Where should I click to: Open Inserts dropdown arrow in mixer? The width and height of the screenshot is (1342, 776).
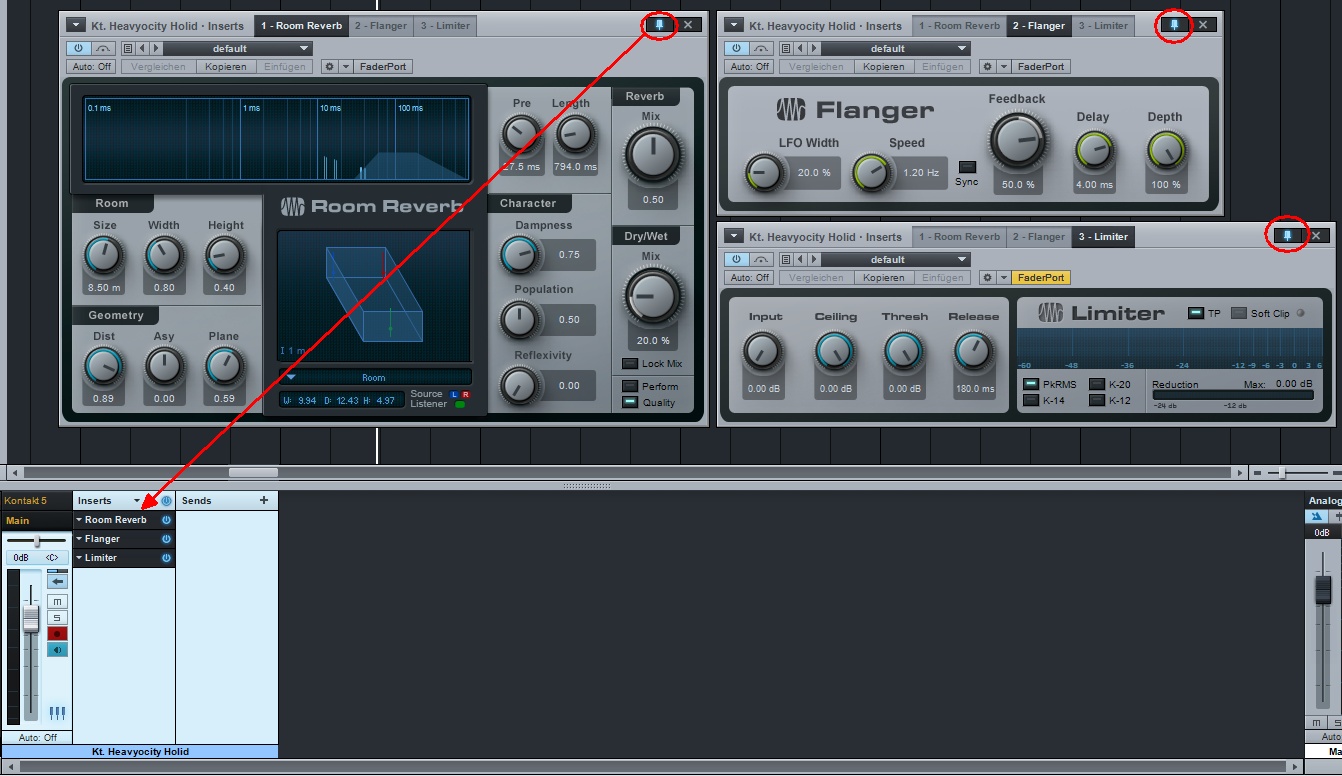(137, 501)
